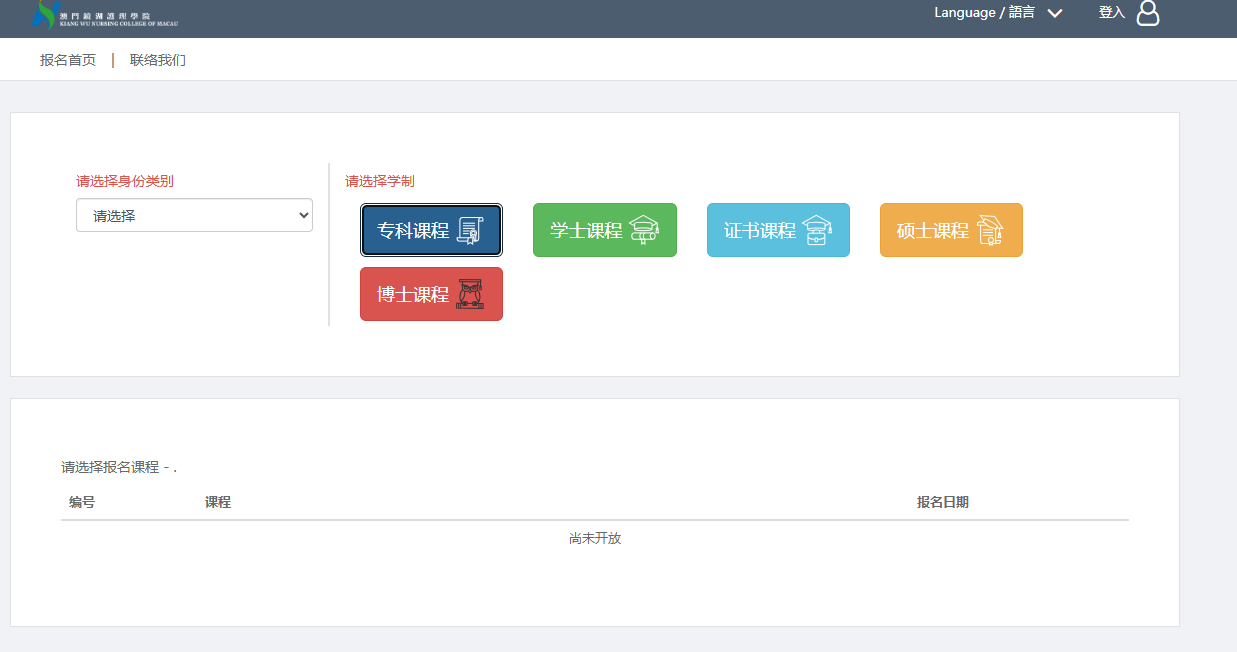Go to 报名首页 in navigation bar

click(x=68, y=60)
